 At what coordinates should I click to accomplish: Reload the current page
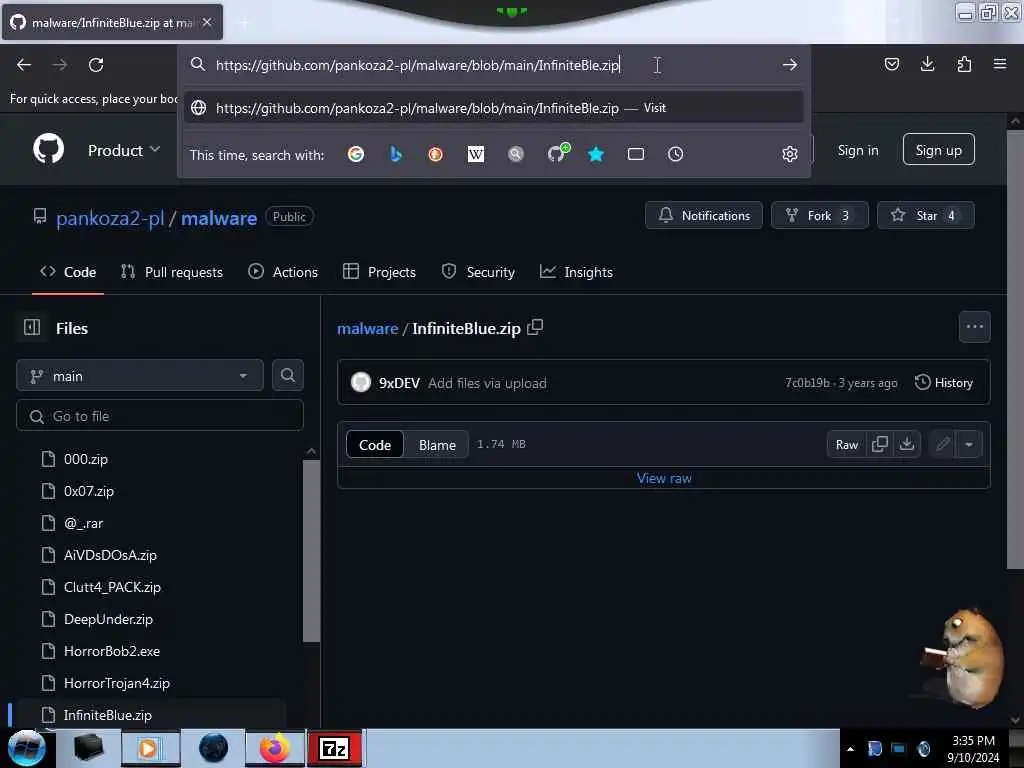pos(96,65)
